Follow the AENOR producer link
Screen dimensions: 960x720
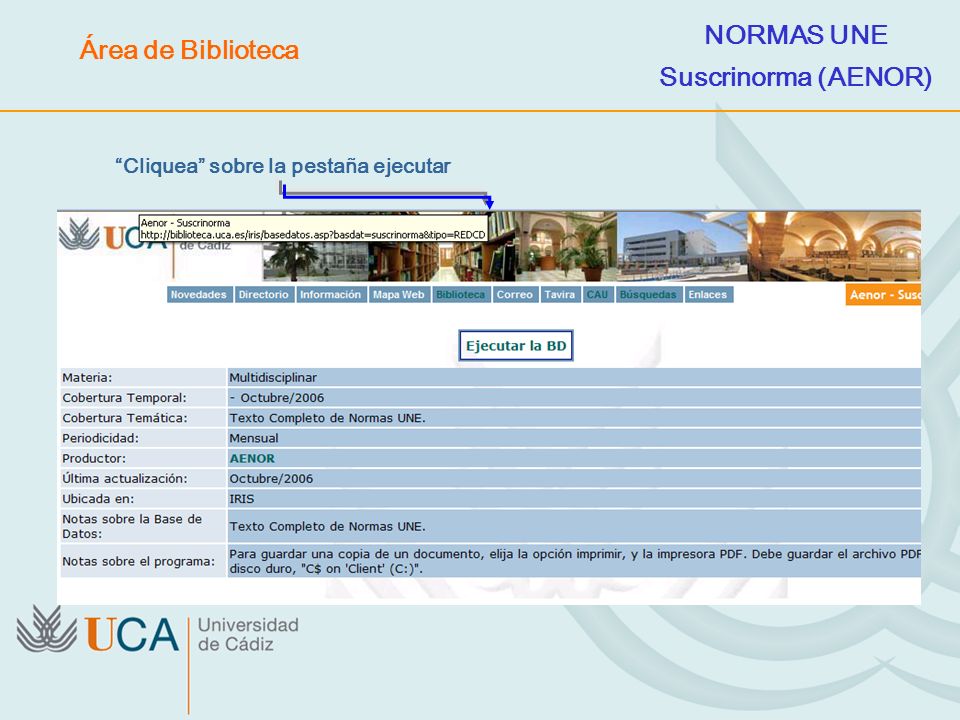[252, 459]
